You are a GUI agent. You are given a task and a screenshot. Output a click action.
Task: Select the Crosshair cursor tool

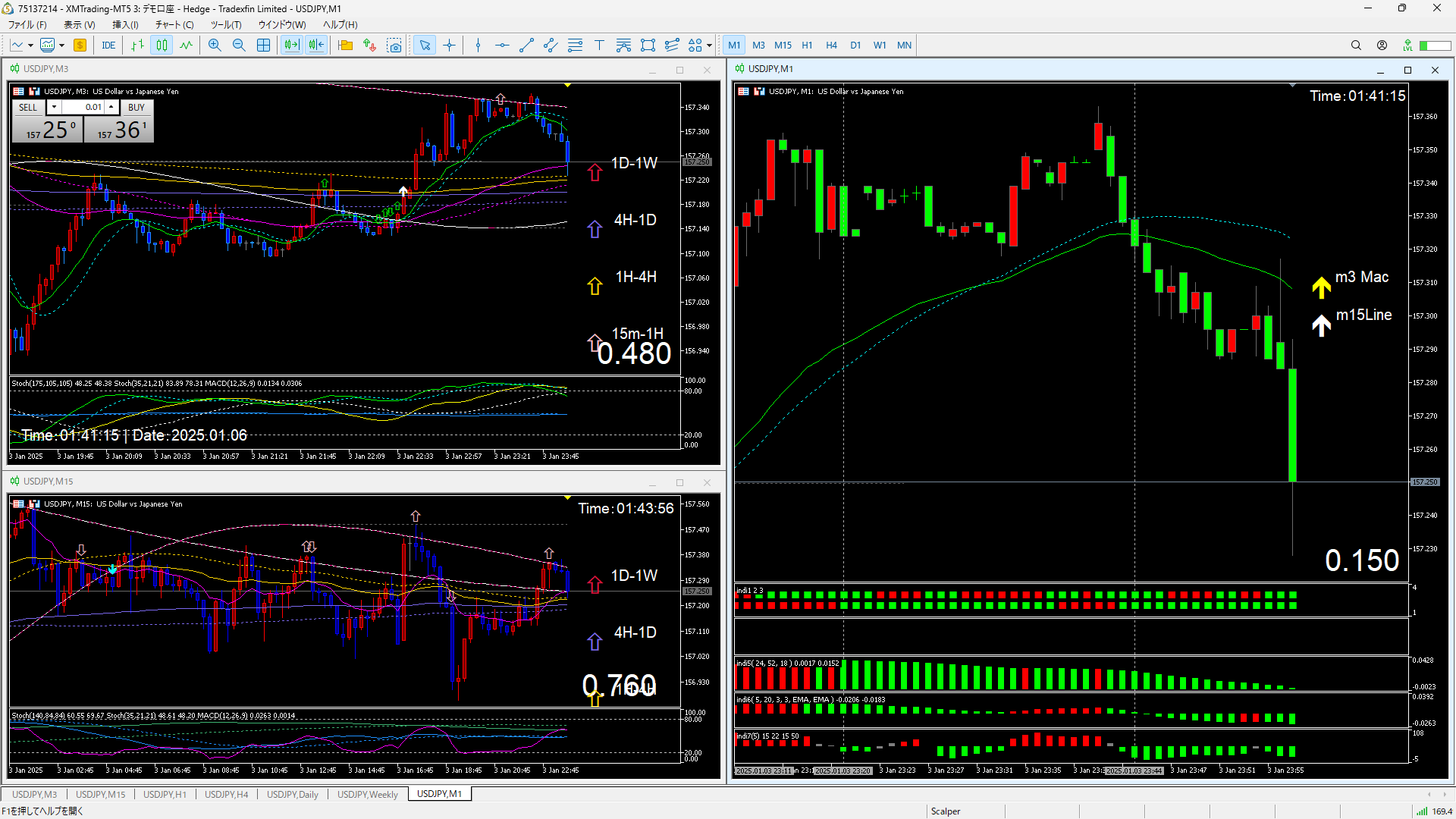point(449,45)
